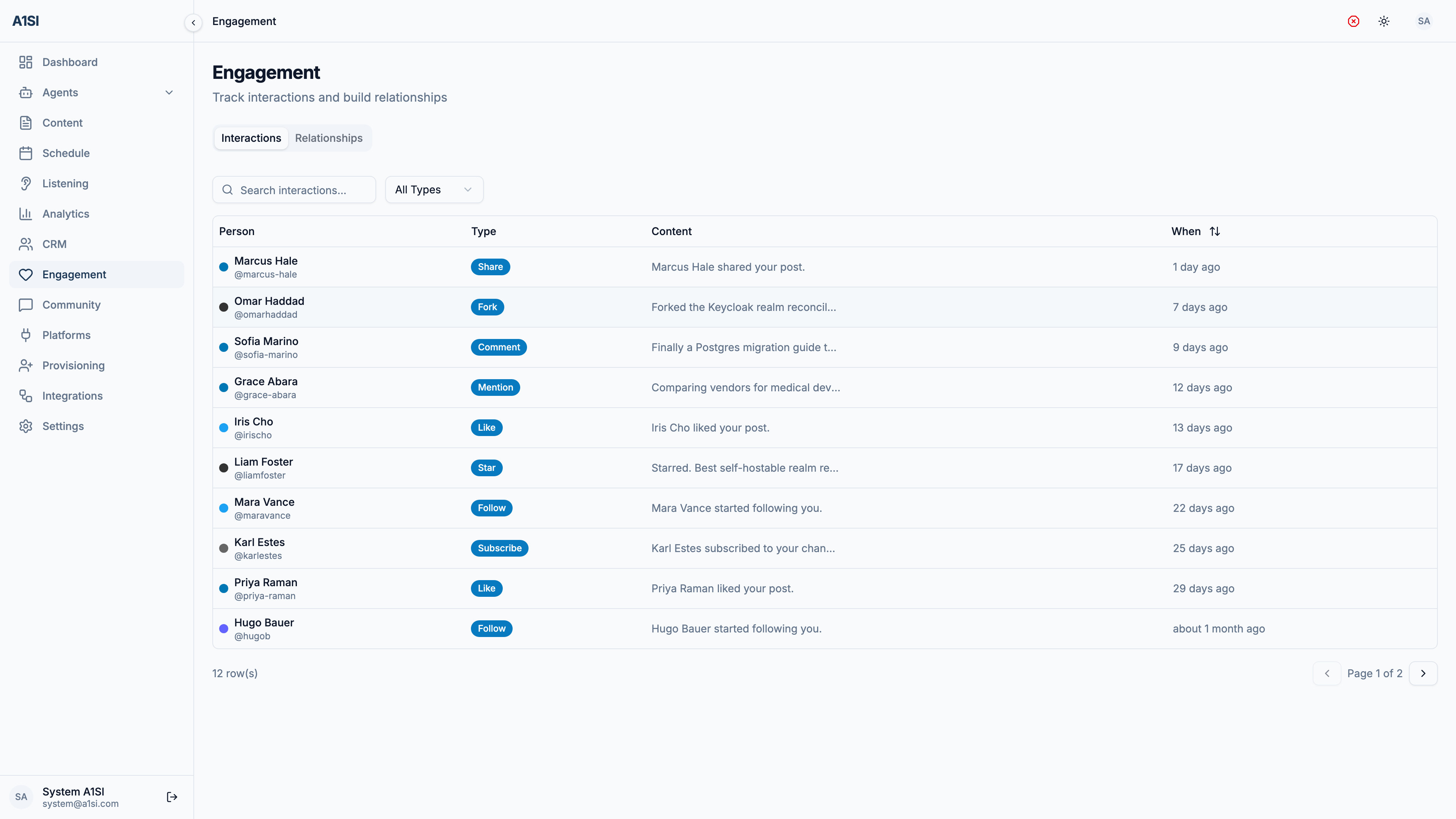Click system@a1si.com email text
The height and width of the screenshot is (819, 1456).
[80, 804]
